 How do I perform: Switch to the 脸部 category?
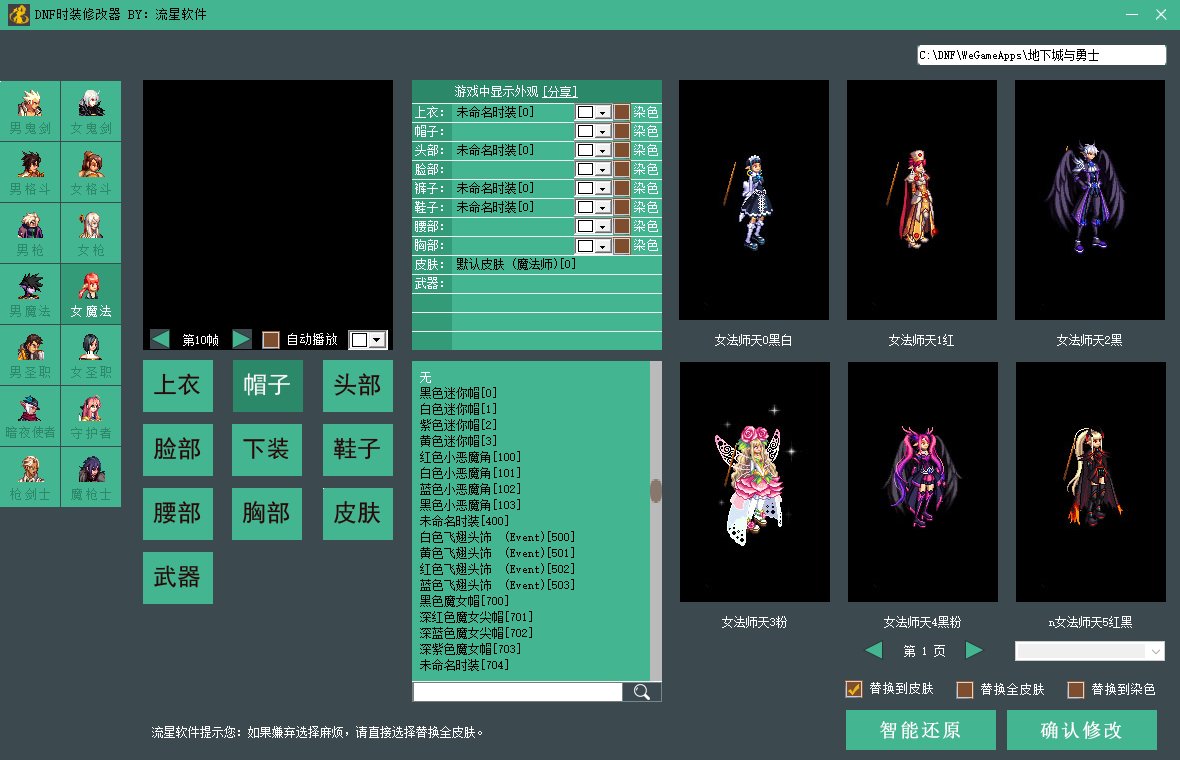tap(178, 449)
